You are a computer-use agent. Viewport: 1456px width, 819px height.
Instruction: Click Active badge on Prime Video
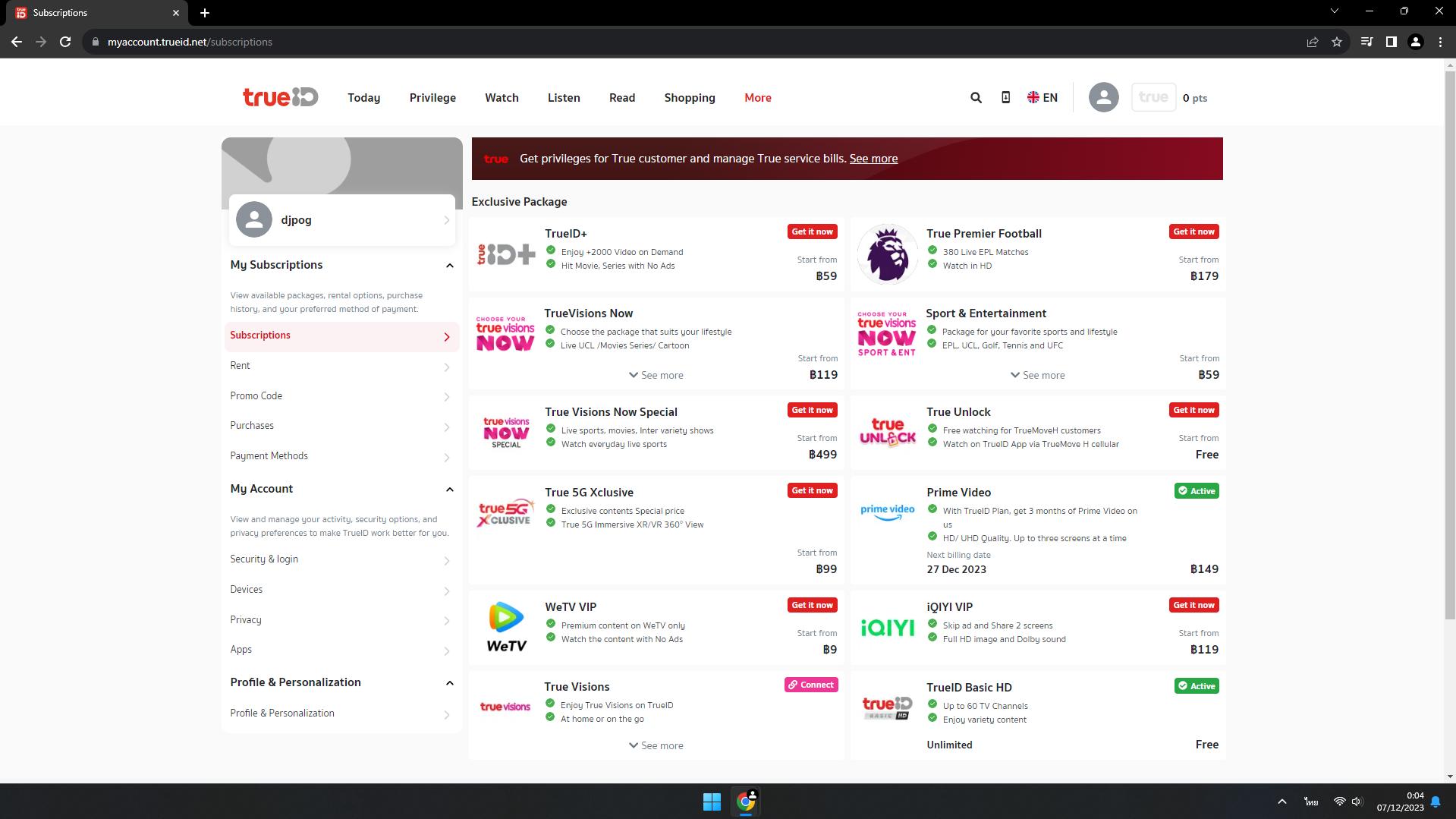coord(1197,491)
